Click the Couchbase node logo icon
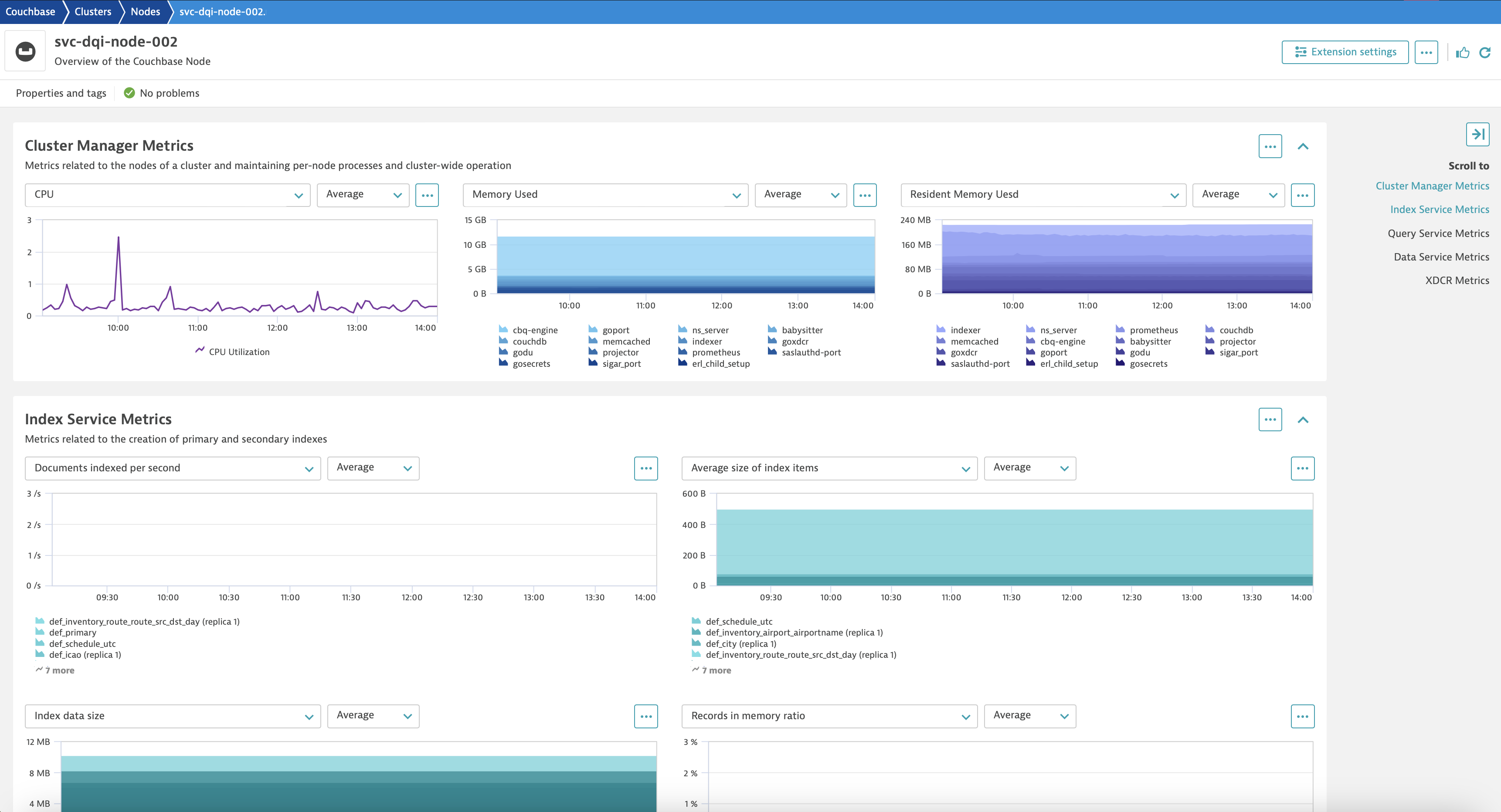This screenshot has width=1501, height=812. tap(25, 51)
